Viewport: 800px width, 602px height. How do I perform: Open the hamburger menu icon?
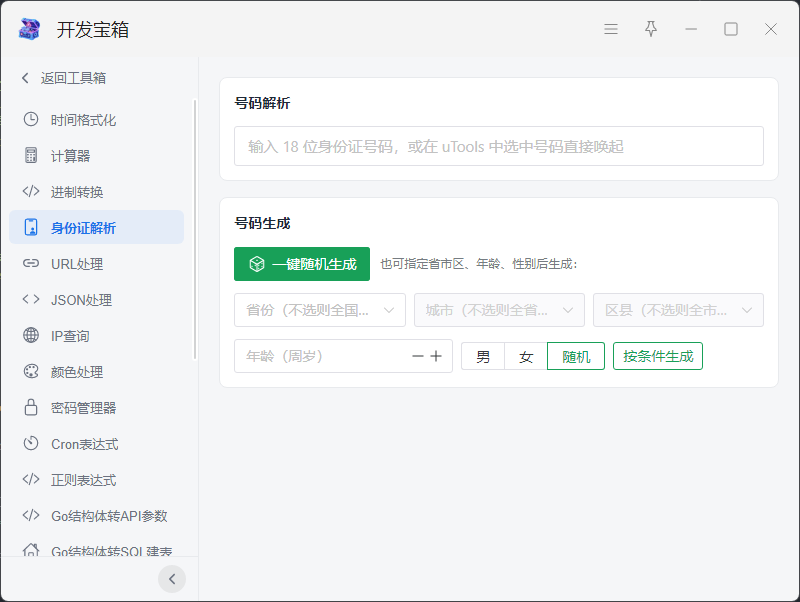(x=611, y=29)
